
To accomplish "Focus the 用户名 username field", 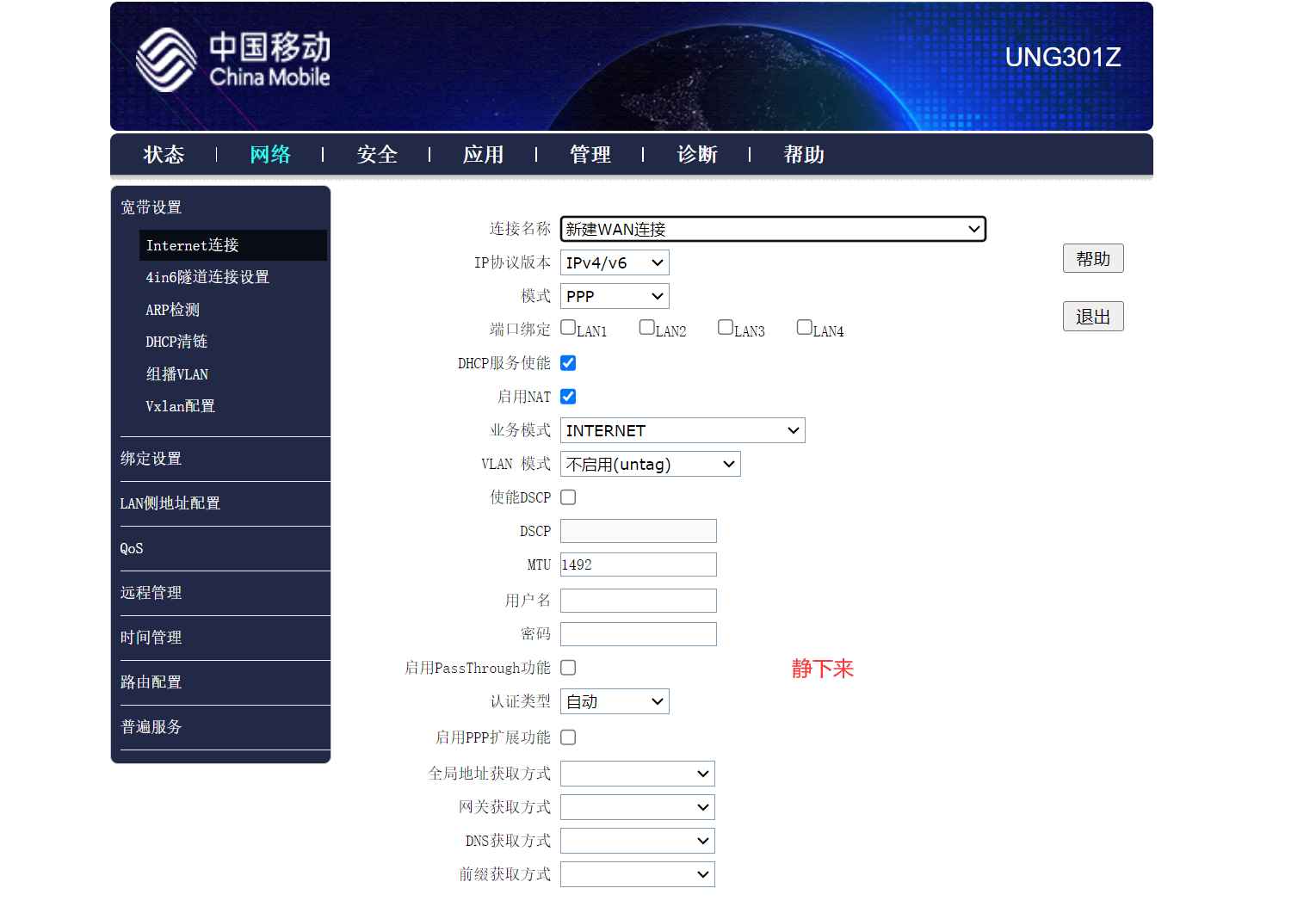I will click(x=638, y=601).
